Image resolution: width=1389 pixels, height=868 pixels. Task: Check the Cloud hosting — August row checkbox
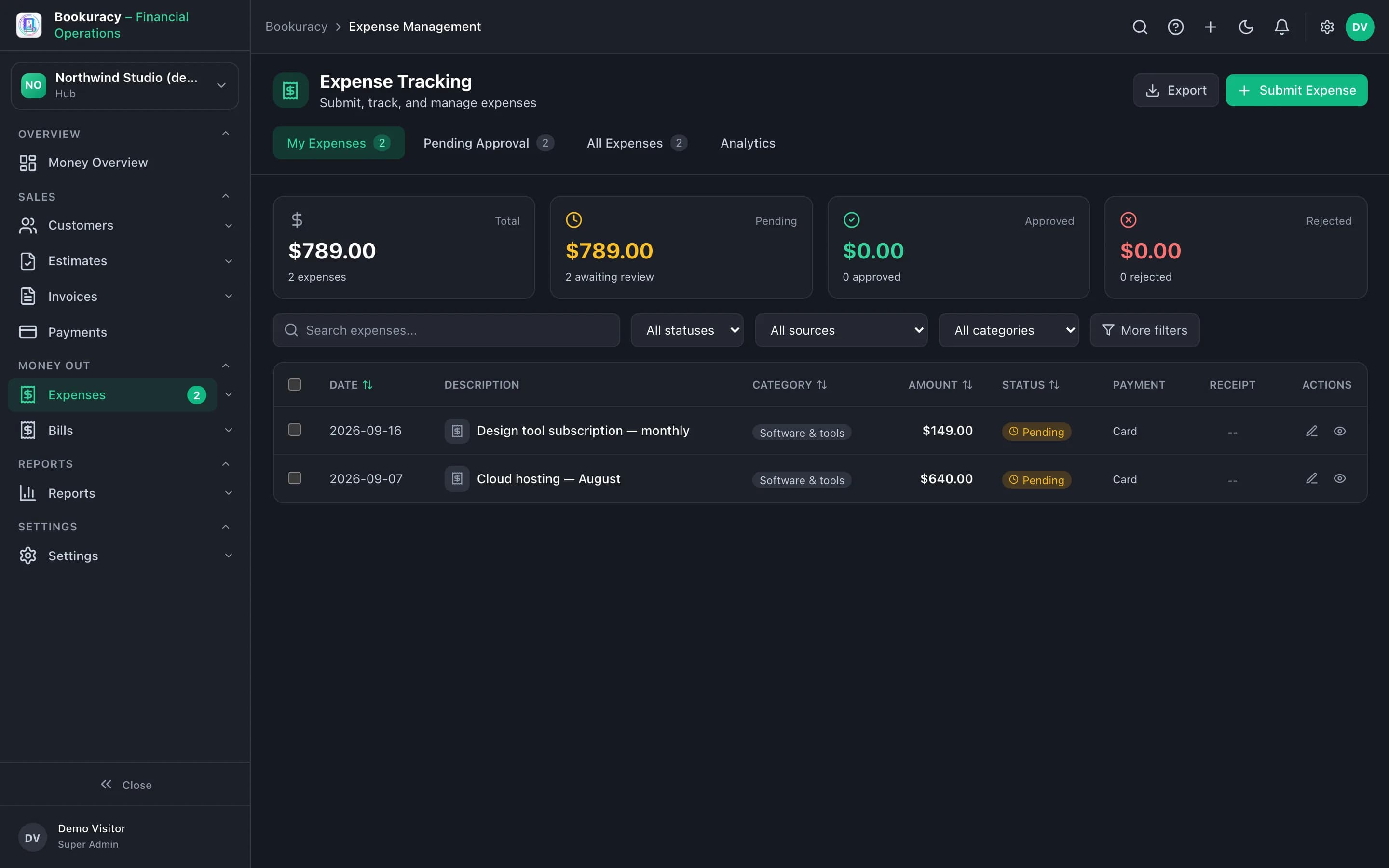295,478
